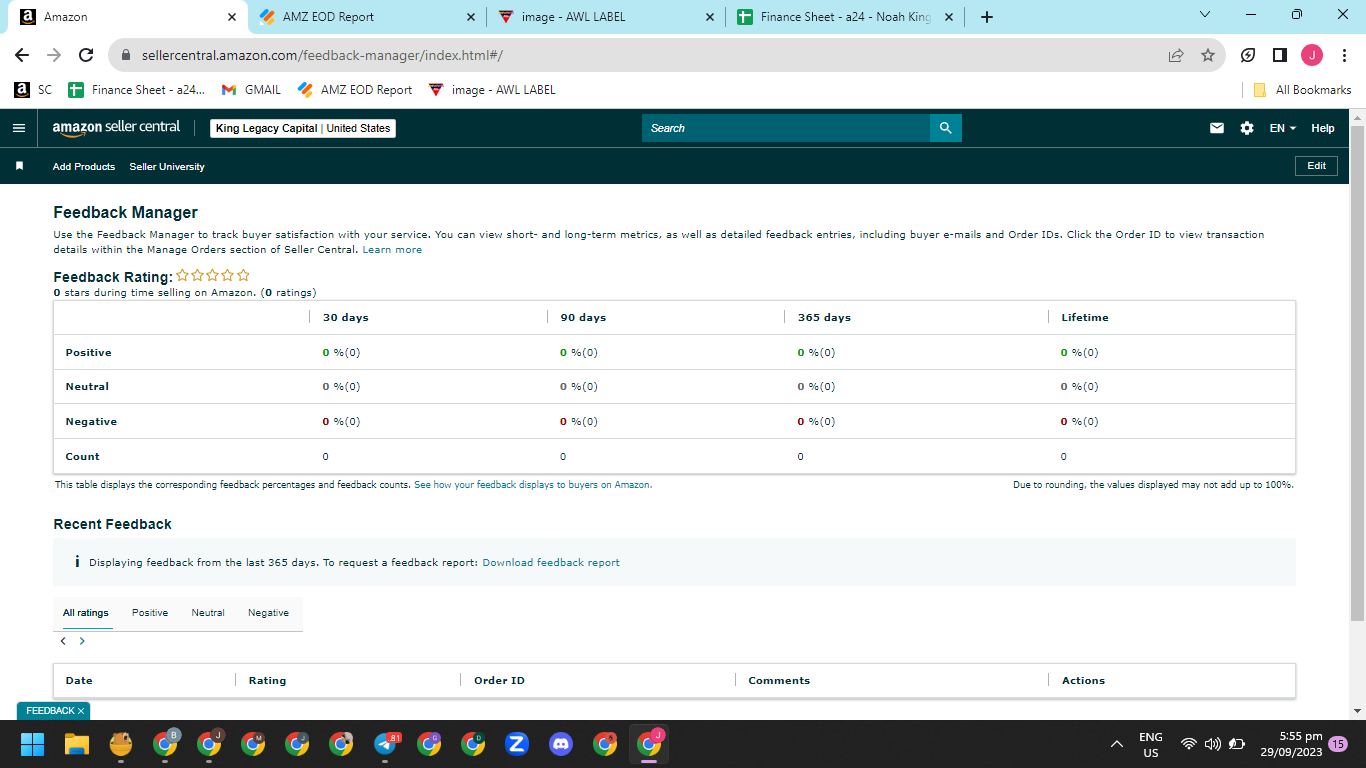Bookmark this page with the star icon
Viewport: 1366px width, 768px height.
pos(1208,56)
